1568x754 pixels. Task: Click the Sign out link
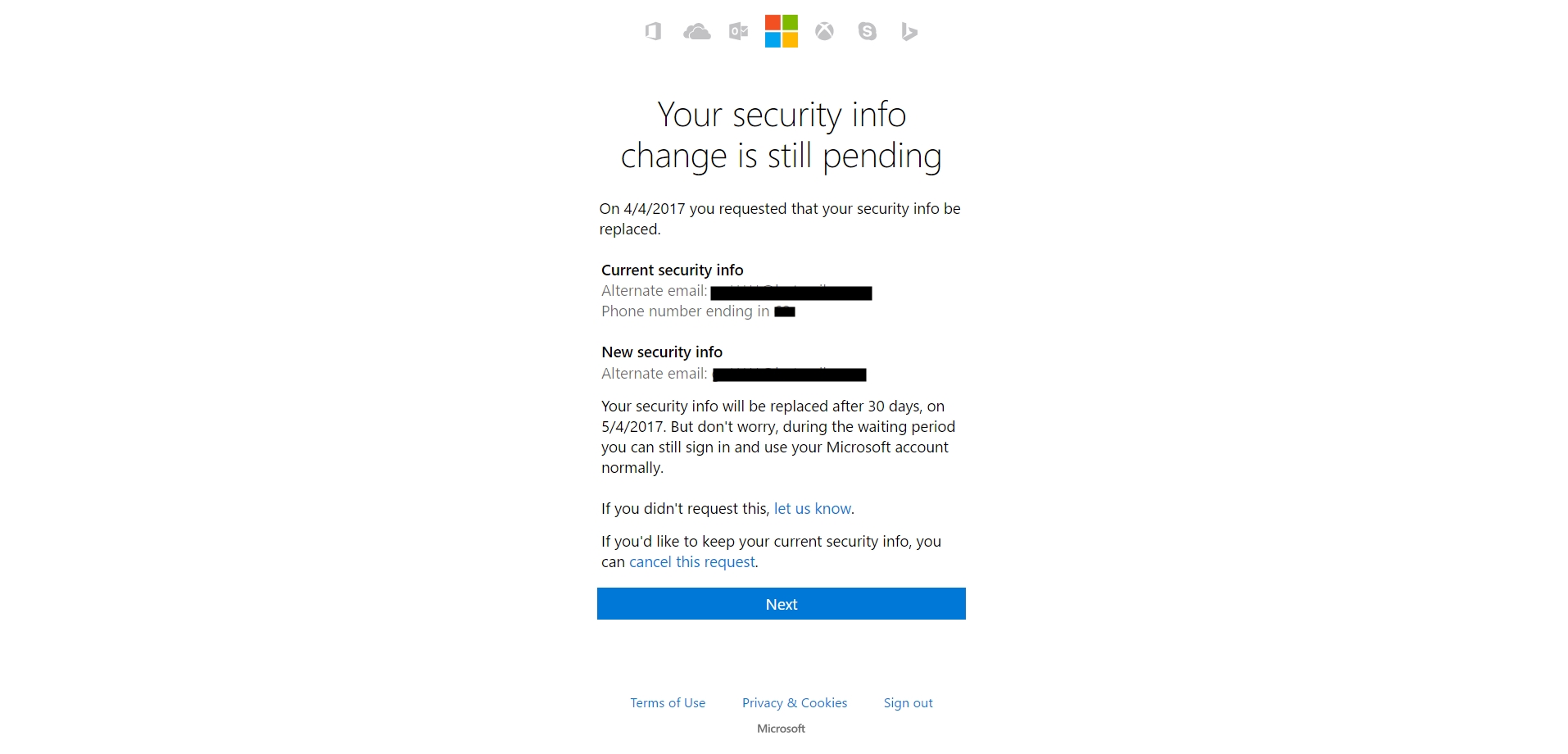click(x=908, y=703)
